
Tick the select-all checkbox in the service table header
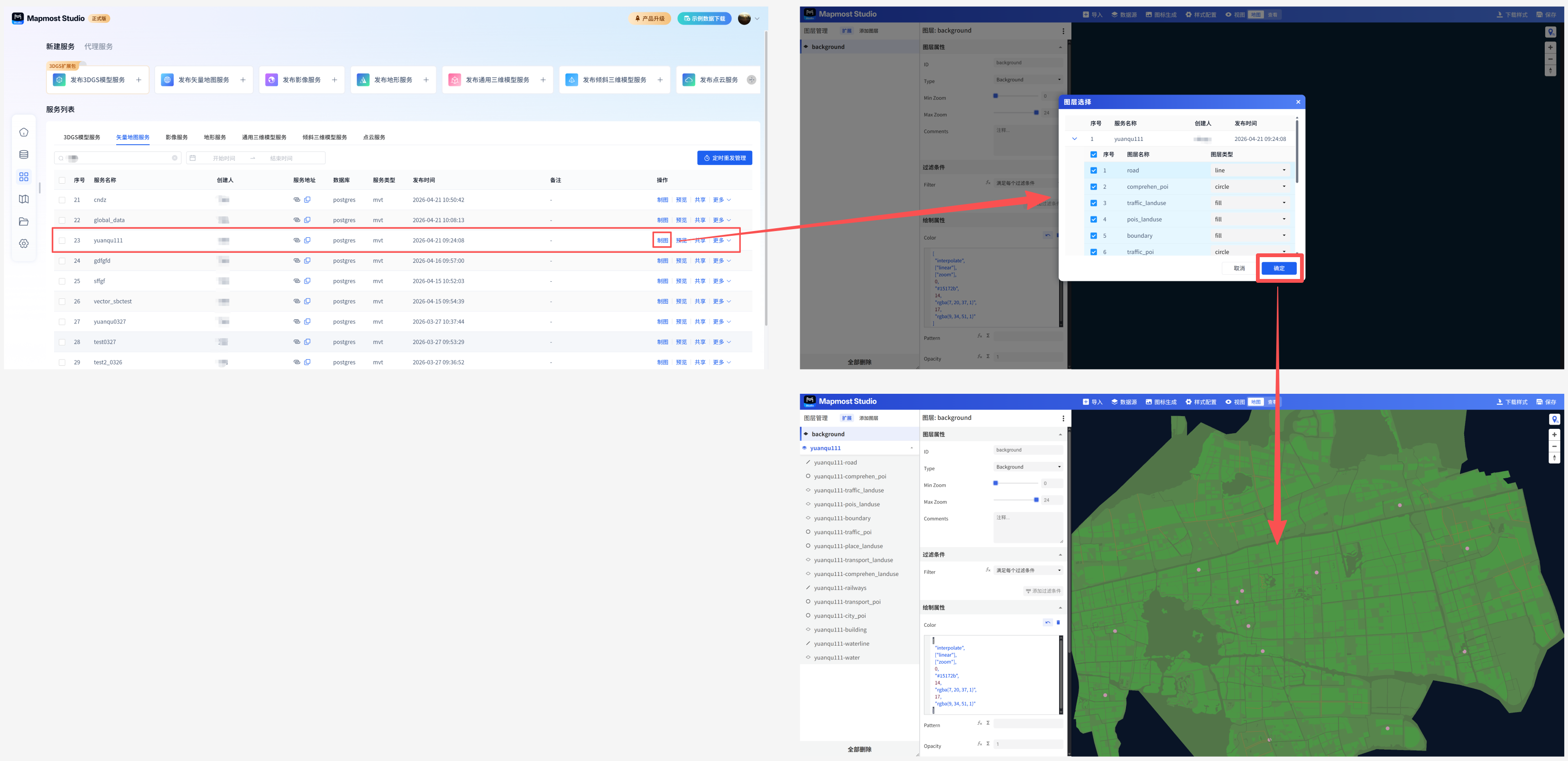pos(62,180)
